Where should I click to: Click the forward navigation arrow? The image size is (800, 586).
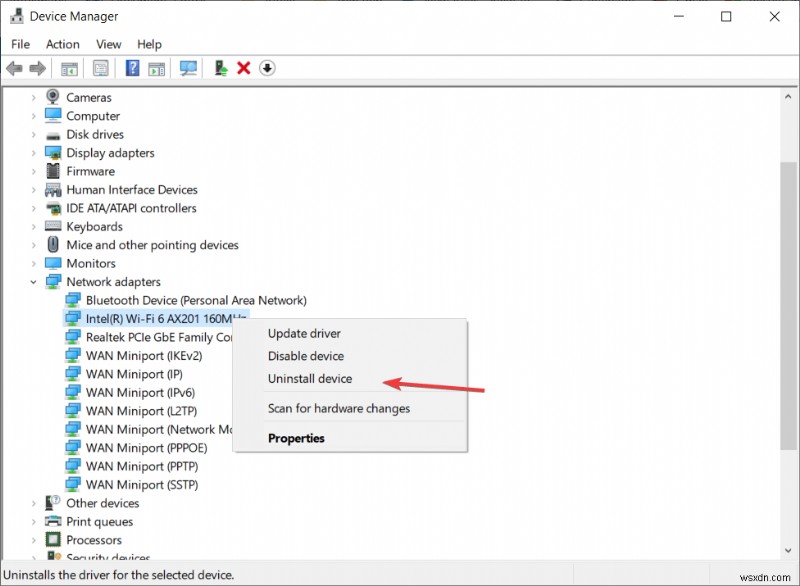(36, 68)
